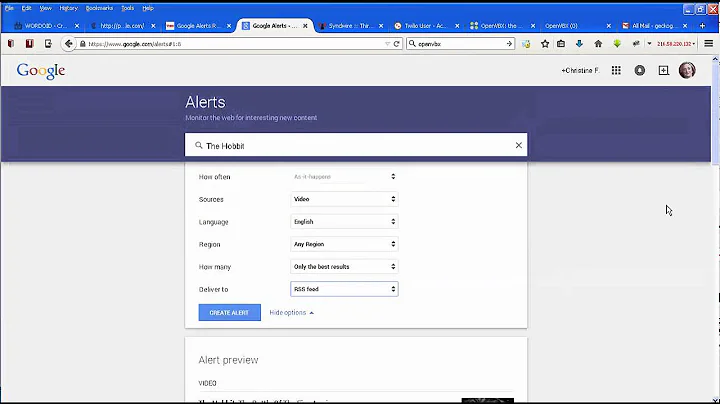The image size is (720, 404).
Task: Collapse options with Hide options
Action: pos(292,313)
